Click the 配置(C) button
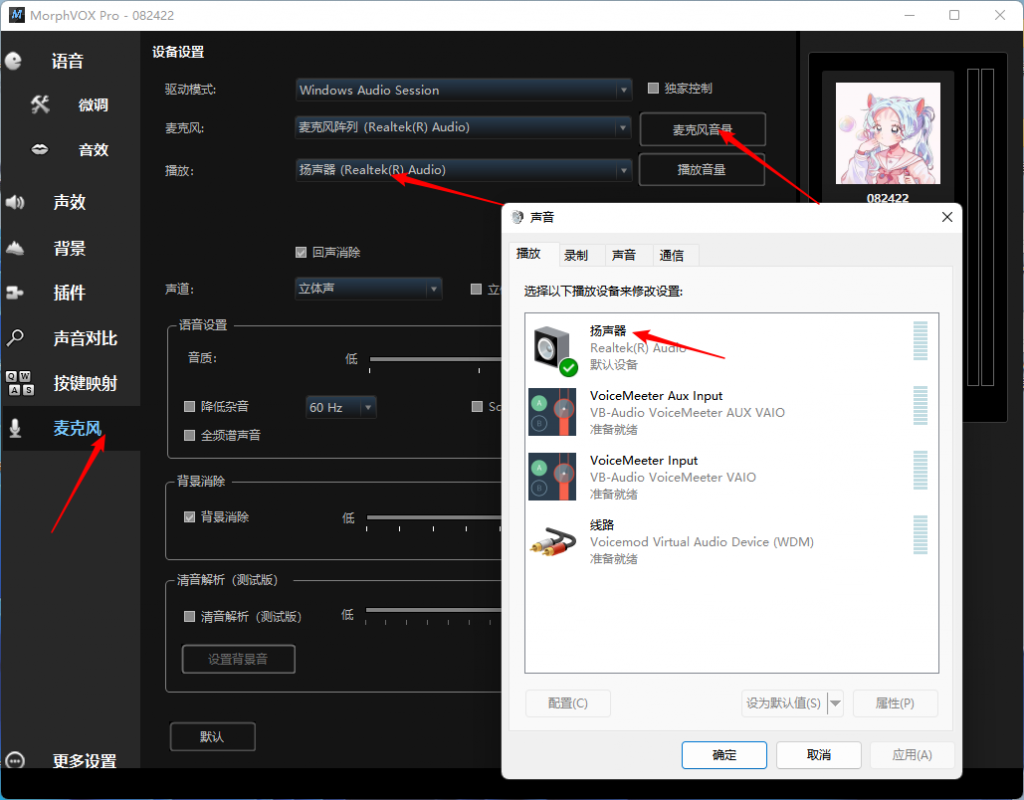 (568, 703)
